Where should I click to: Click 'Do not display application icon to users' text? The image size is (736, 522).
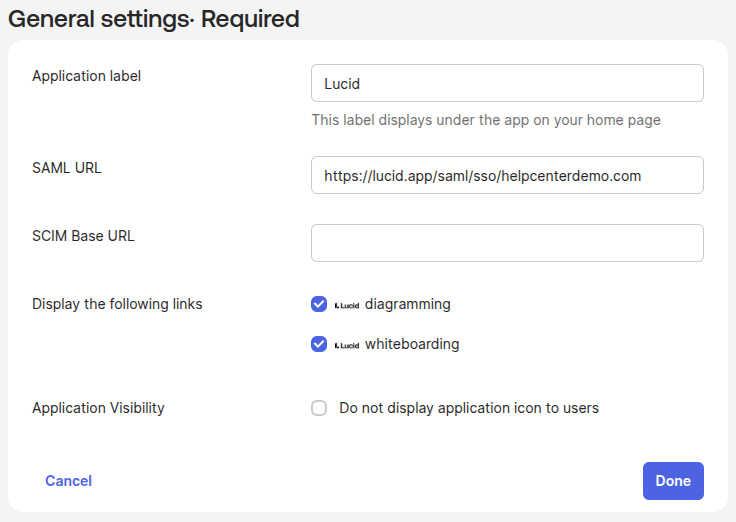point(469,408)
